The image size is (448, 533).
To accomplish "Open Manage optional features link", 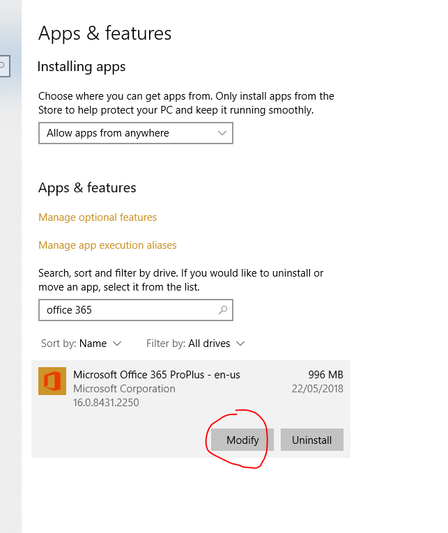I will point(98,217).
